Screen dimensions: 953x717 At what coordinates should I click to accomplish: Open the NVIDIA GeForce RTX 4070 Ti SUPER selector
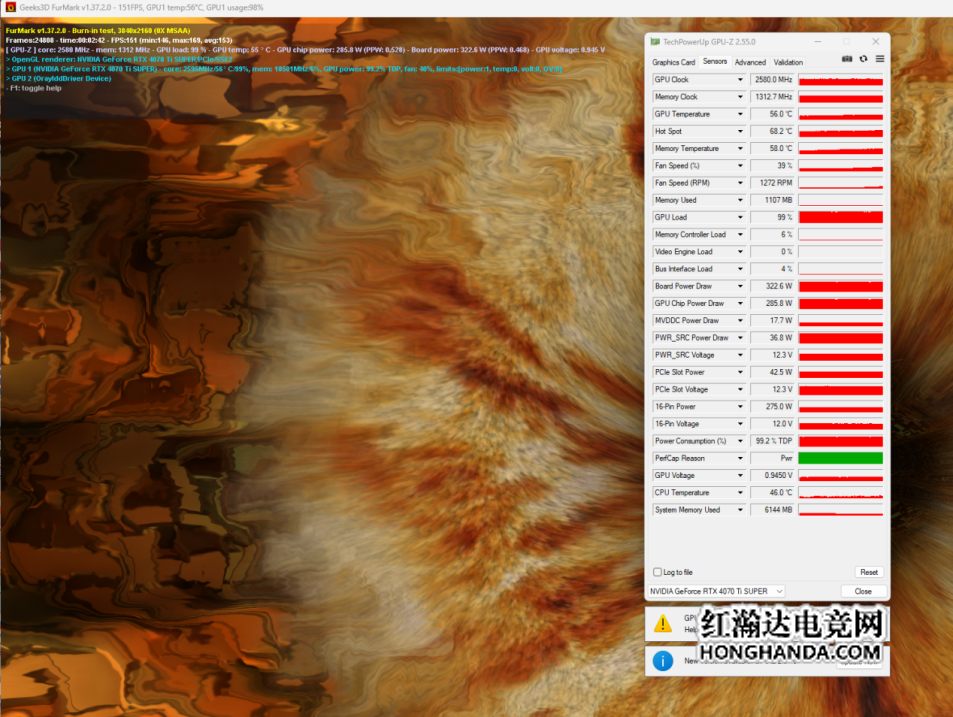(717, 591)
